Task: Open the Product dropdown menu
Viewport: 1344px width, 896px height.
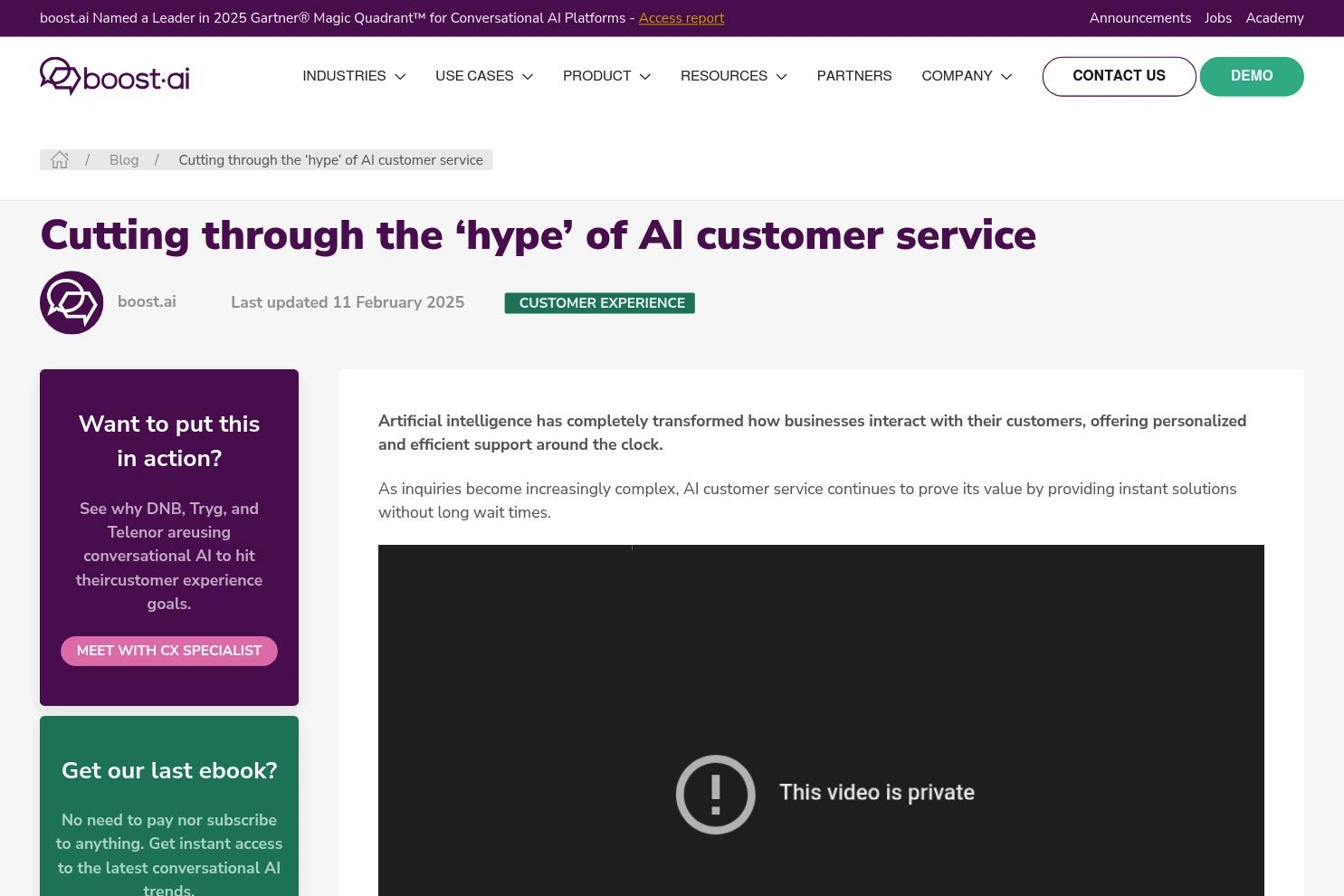Action: tap(606, 76)
